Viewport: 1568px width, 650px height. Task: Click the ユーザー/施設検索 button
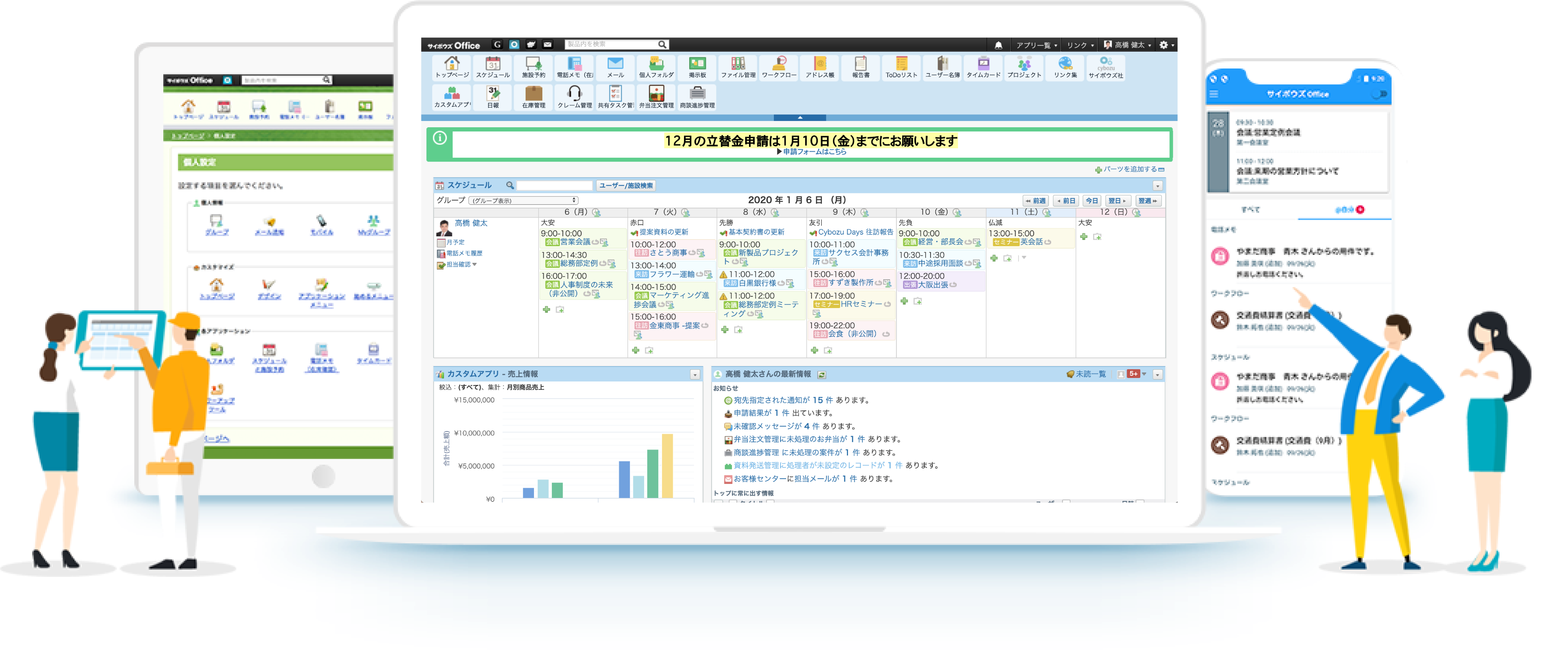626,186
